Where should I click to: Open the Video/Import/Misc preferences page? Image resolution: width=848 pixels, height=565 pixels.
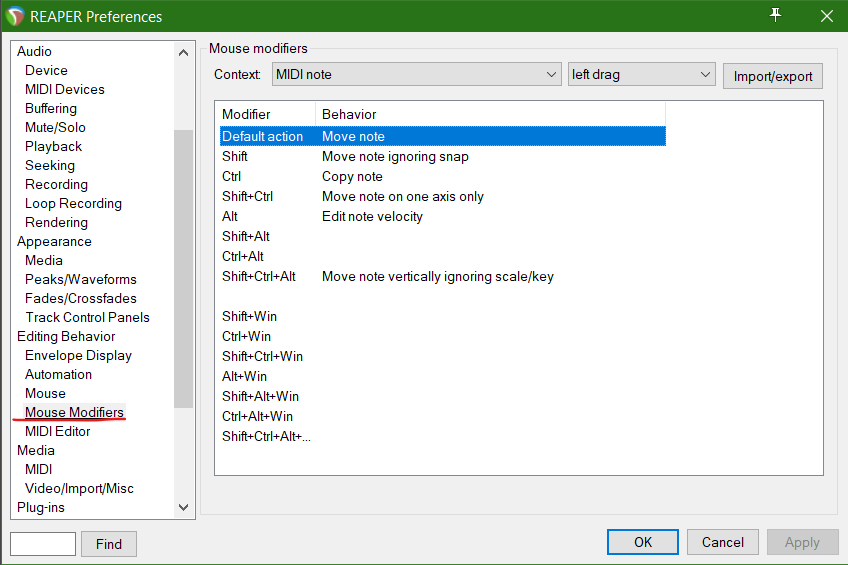(x=79, y=488)
